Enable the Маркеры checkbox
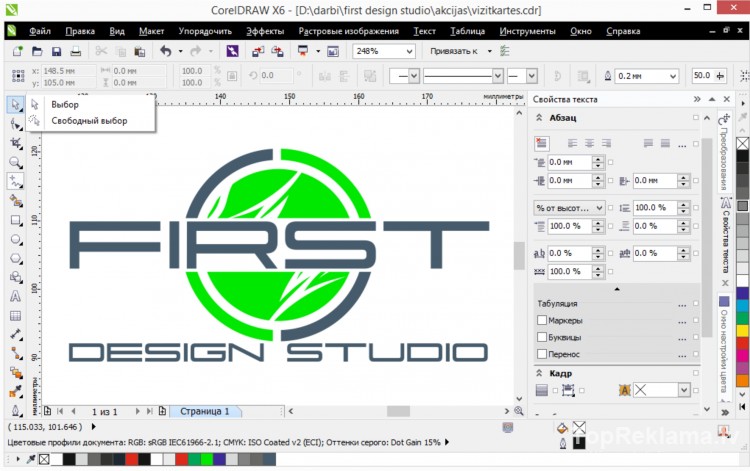750x471 pixels. pos(543,320)
